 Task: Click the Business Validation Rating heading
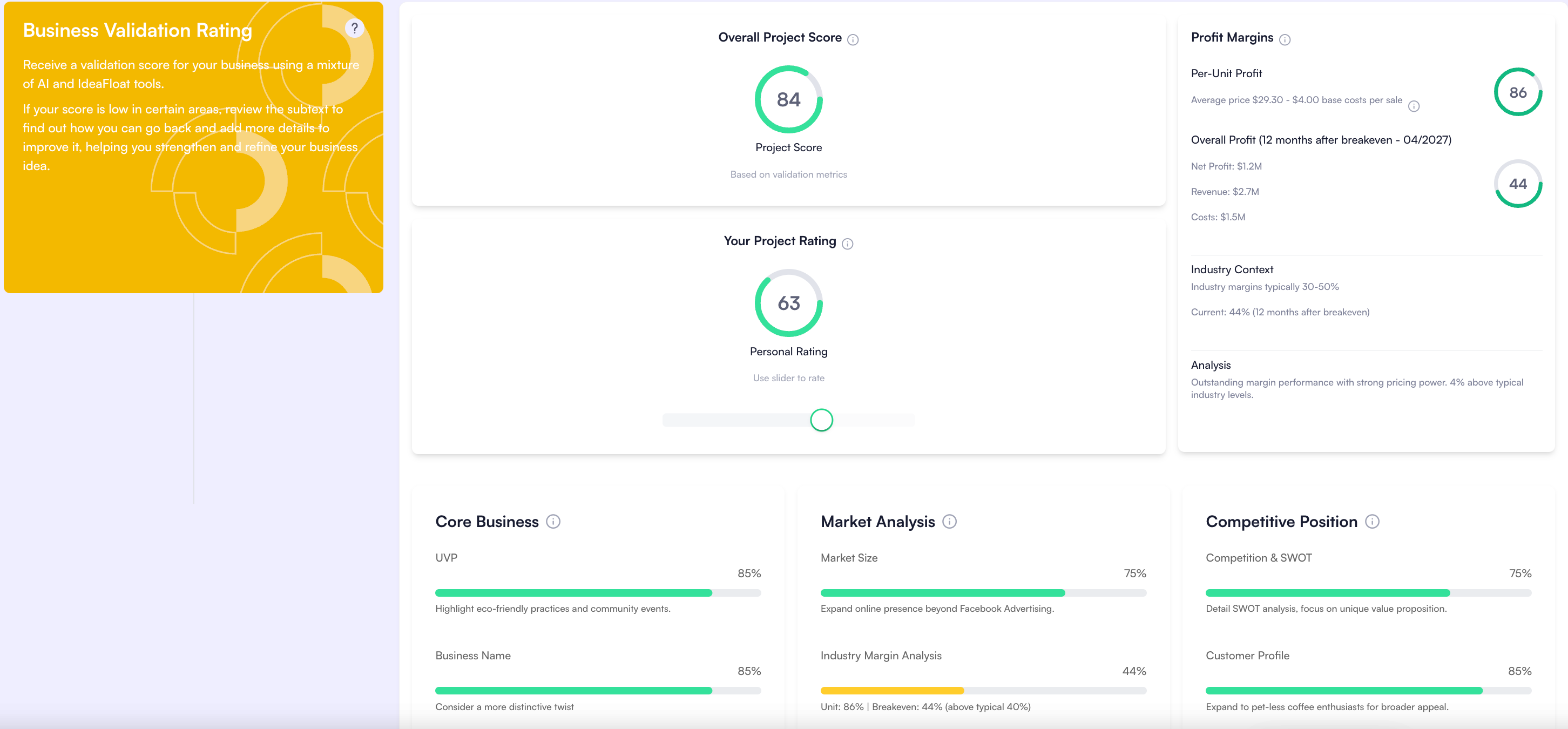(x=137, y=30)
